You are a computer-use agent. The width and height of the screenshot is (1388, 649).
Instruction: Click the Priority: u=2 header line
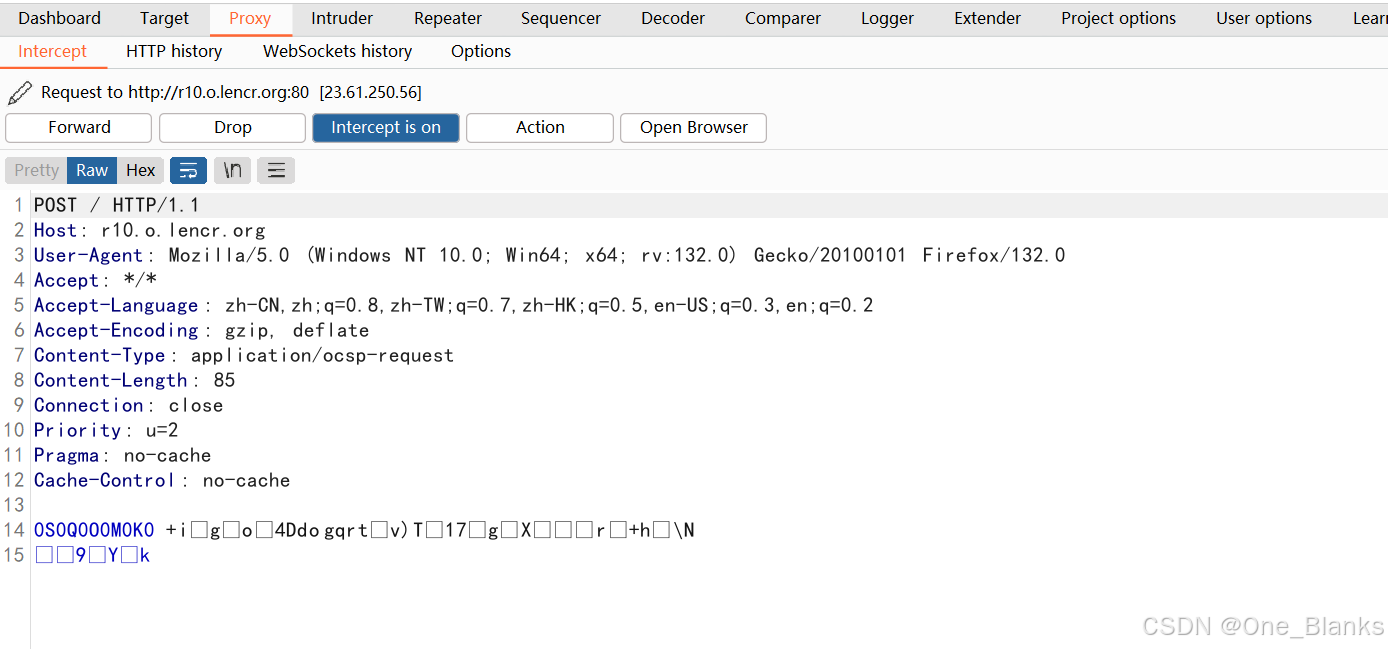pos(106,430)
